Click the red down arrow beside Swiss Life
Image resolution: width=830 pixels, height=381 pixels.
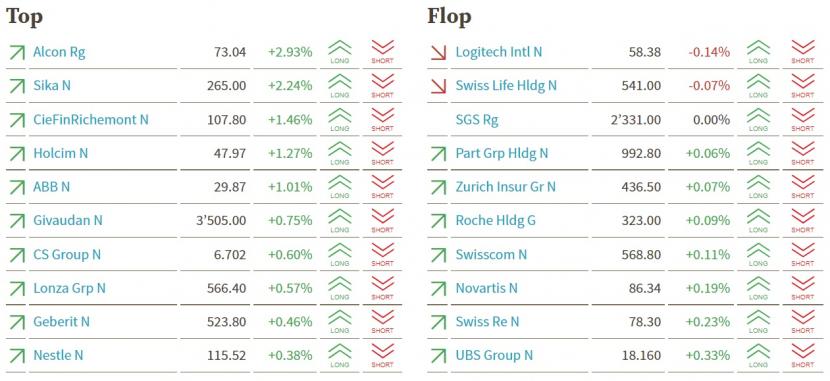[x=438, y=86]
